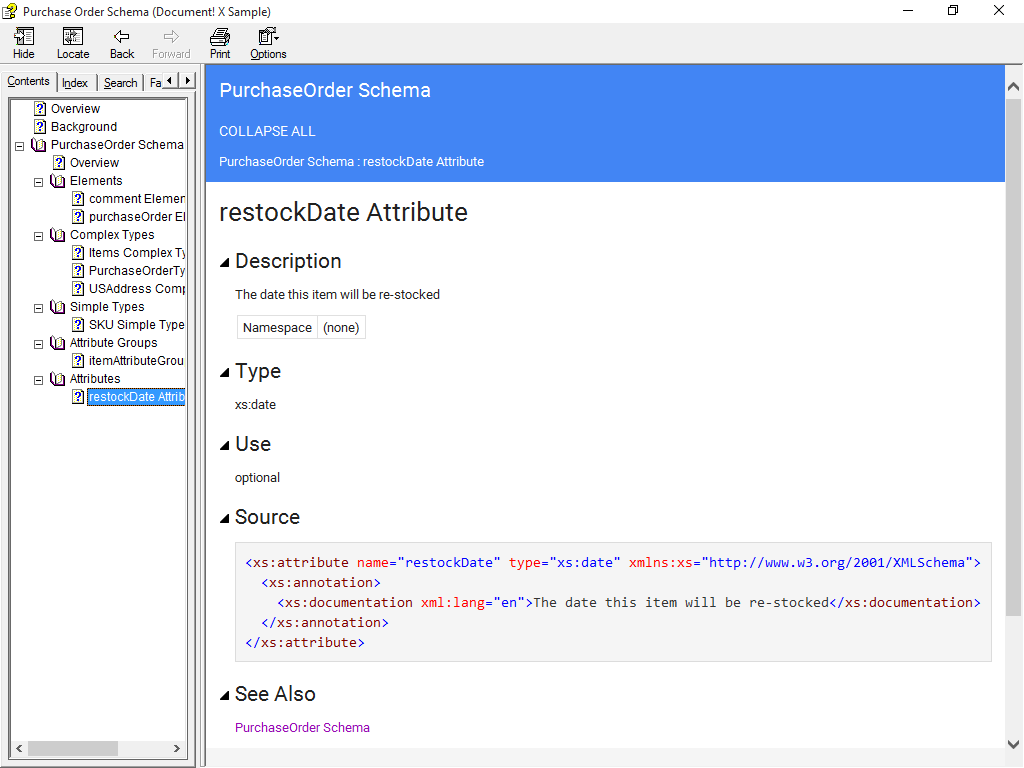
Task: Click the 'optional' use value text
Action: point(257,477)
